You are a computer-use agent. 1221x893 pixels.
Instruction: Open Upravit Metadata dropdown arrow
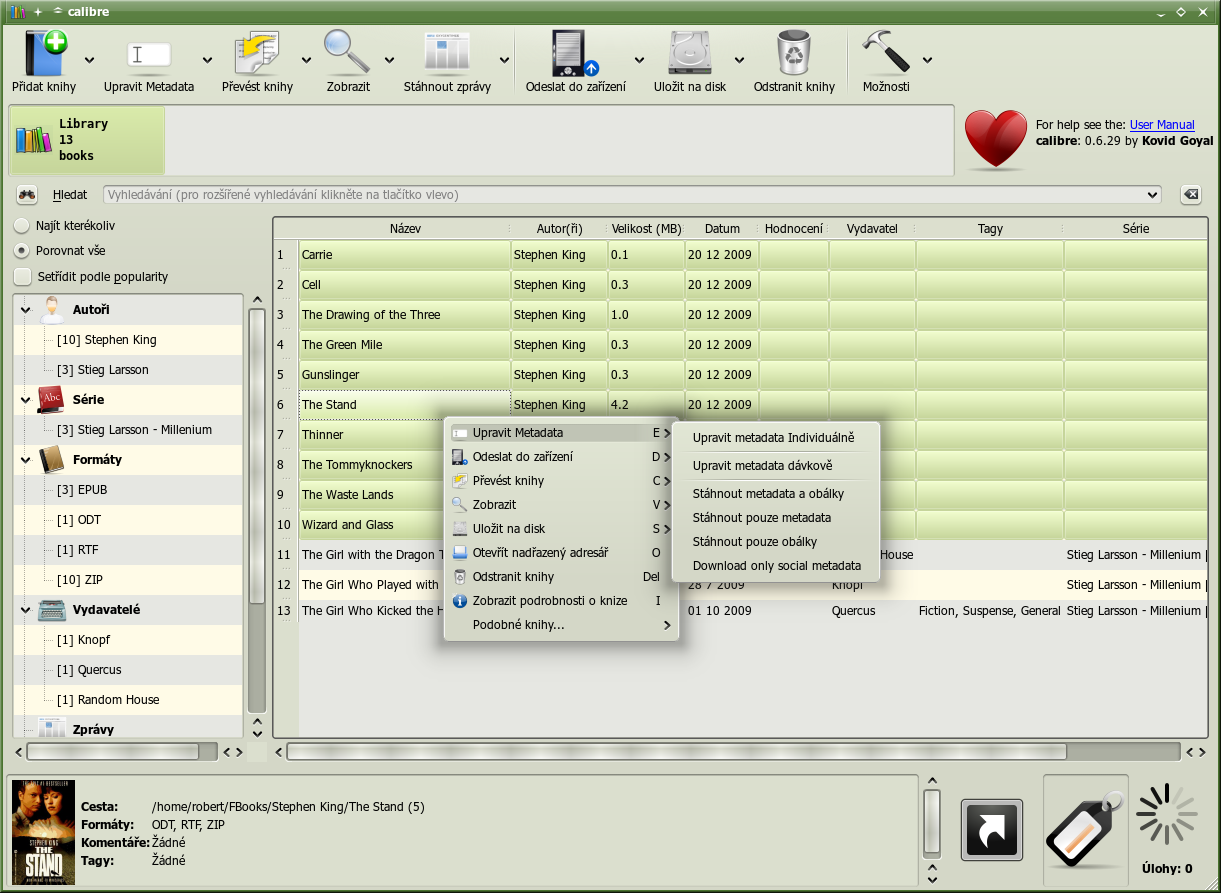208,60
